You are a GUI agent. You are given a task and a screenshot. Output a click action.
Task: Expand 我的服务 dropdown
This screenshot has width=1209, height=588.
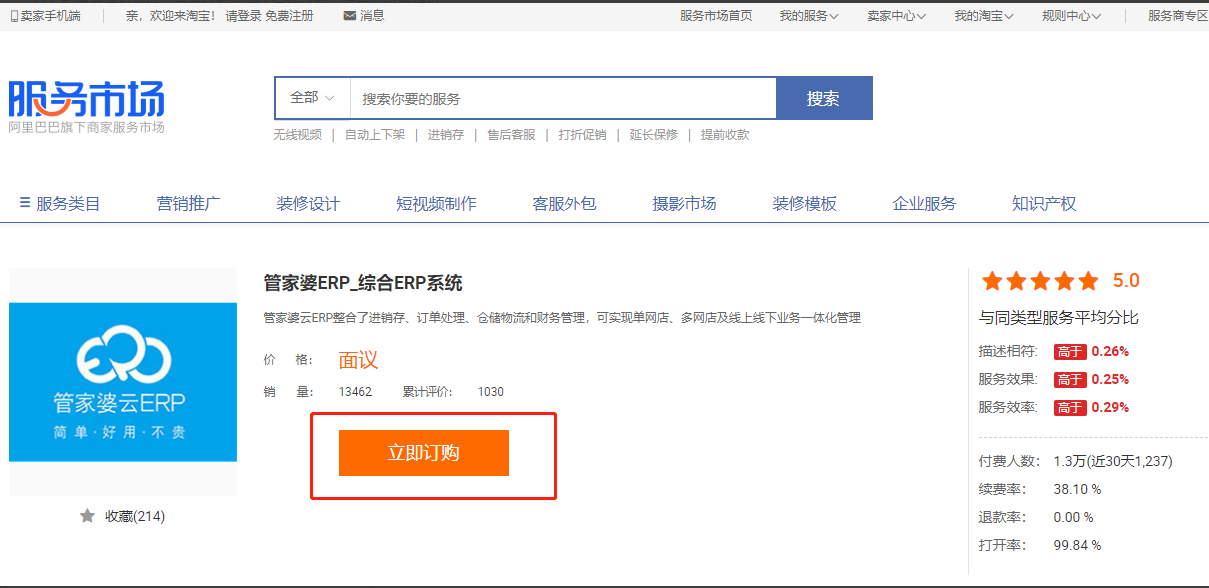point(809,16)
